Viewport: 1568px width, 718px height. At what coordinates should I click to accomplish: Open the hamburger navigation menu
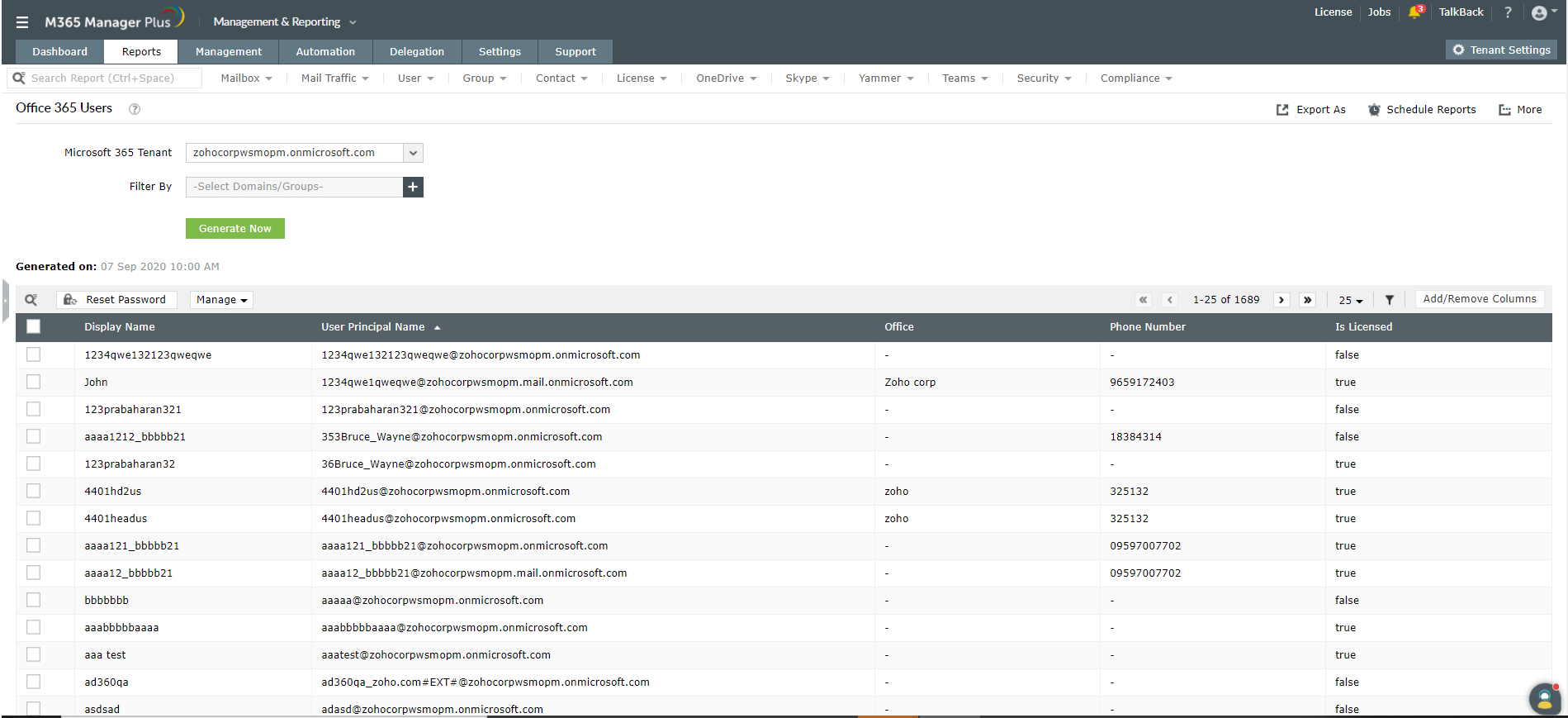[x=22, y=22]
